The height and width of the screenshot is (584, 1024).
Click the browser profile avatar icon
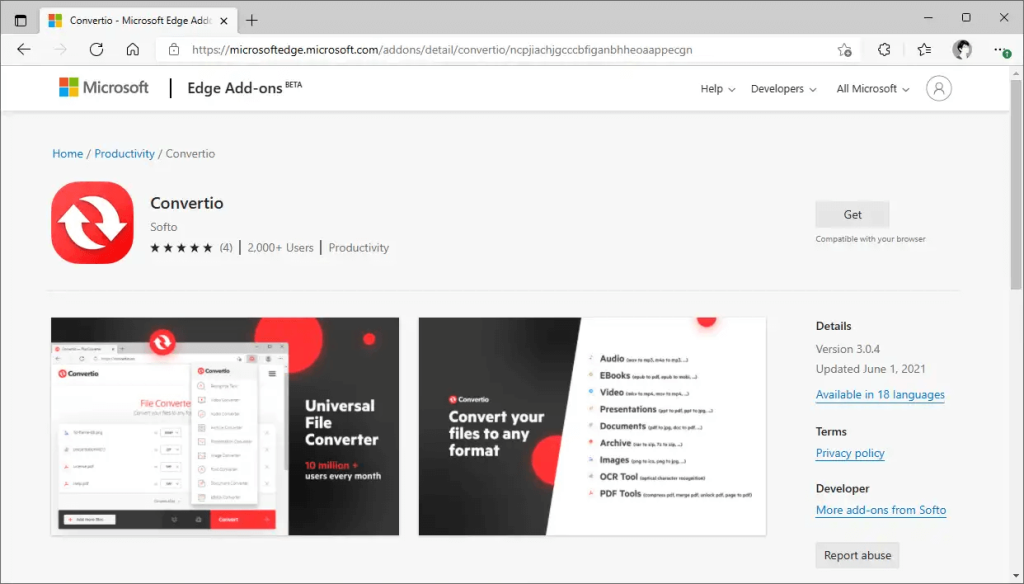pyautogui.click(x=962, y=49)
